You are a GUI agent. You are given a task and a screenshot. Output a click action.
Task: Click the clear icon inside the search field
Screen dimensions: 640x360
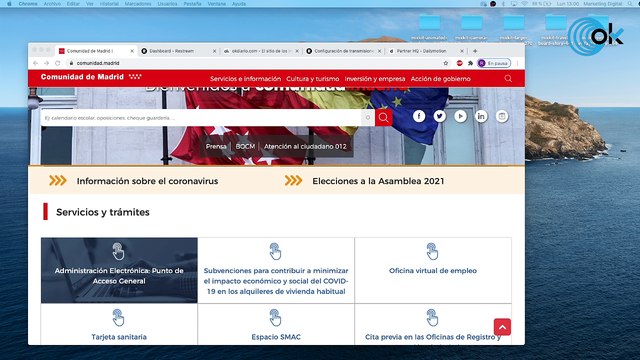[368, 118]
